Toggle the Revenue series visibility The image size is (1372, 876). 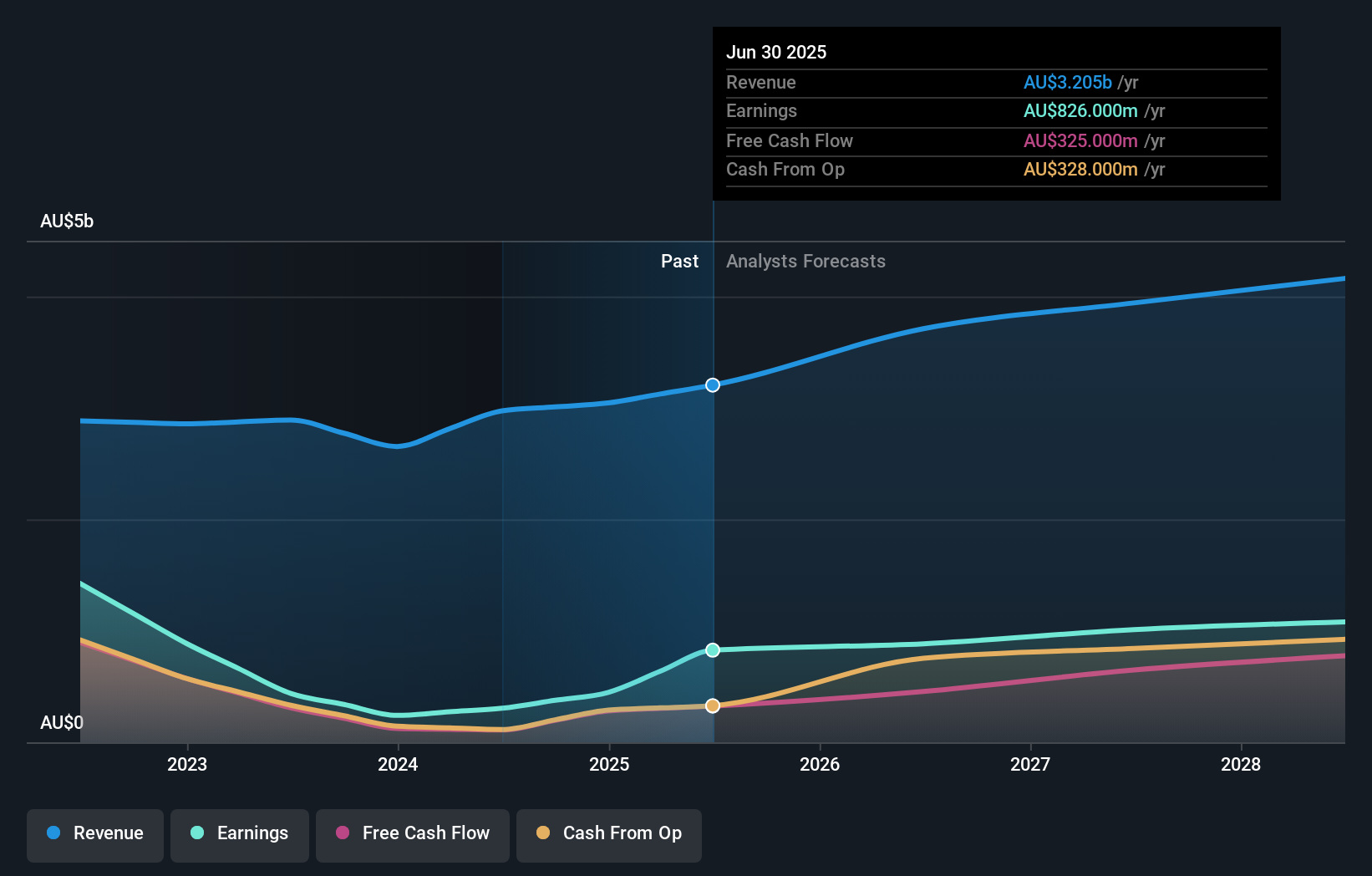[x=94, y=834]
